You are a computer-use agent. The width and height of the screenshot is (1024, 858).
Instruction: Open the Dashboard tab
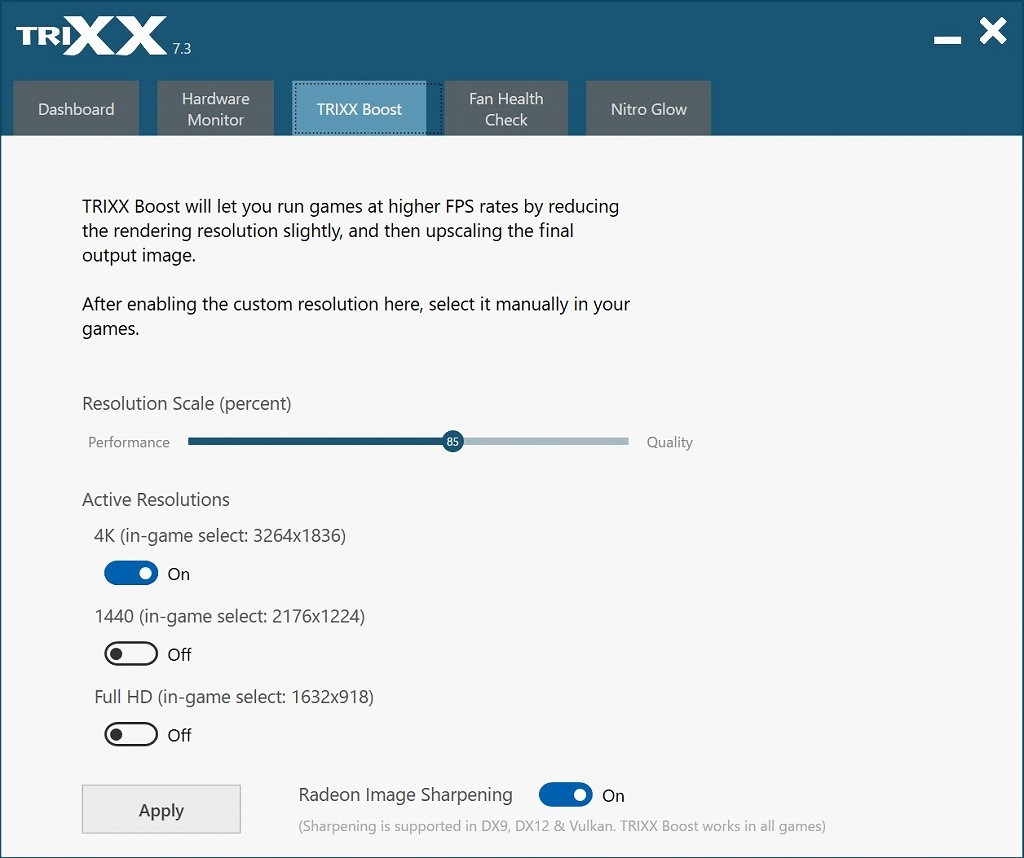76,108
